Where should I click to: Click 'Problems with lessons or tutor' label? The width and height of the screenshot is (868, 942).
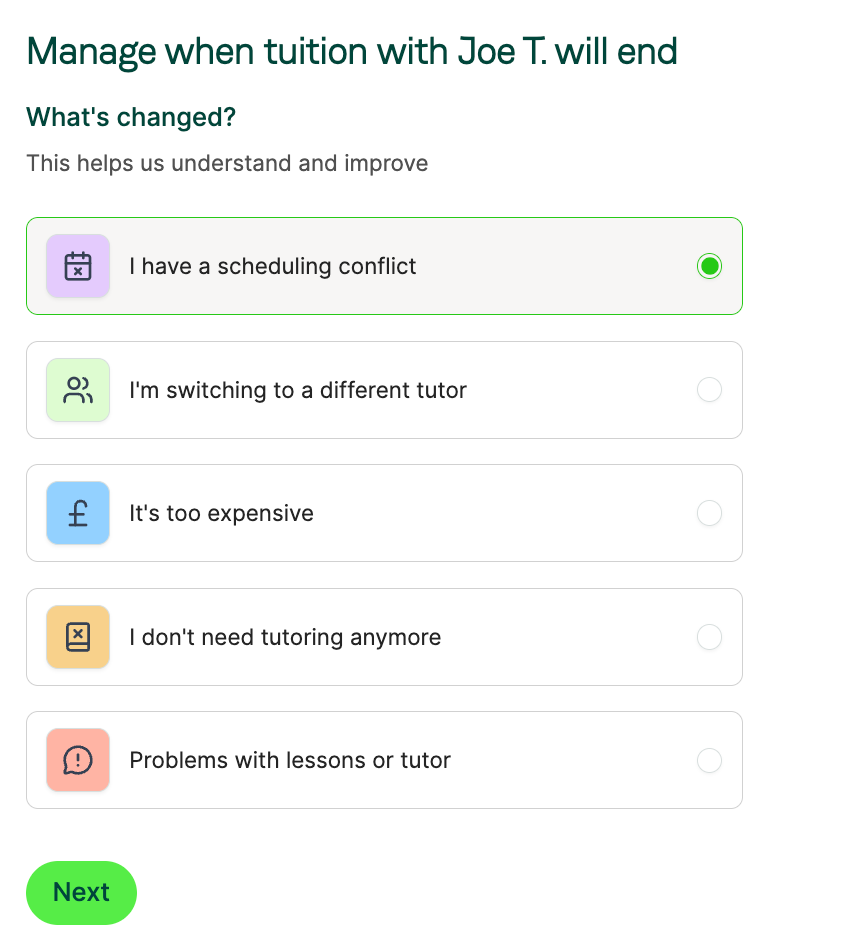pos(290,761)
